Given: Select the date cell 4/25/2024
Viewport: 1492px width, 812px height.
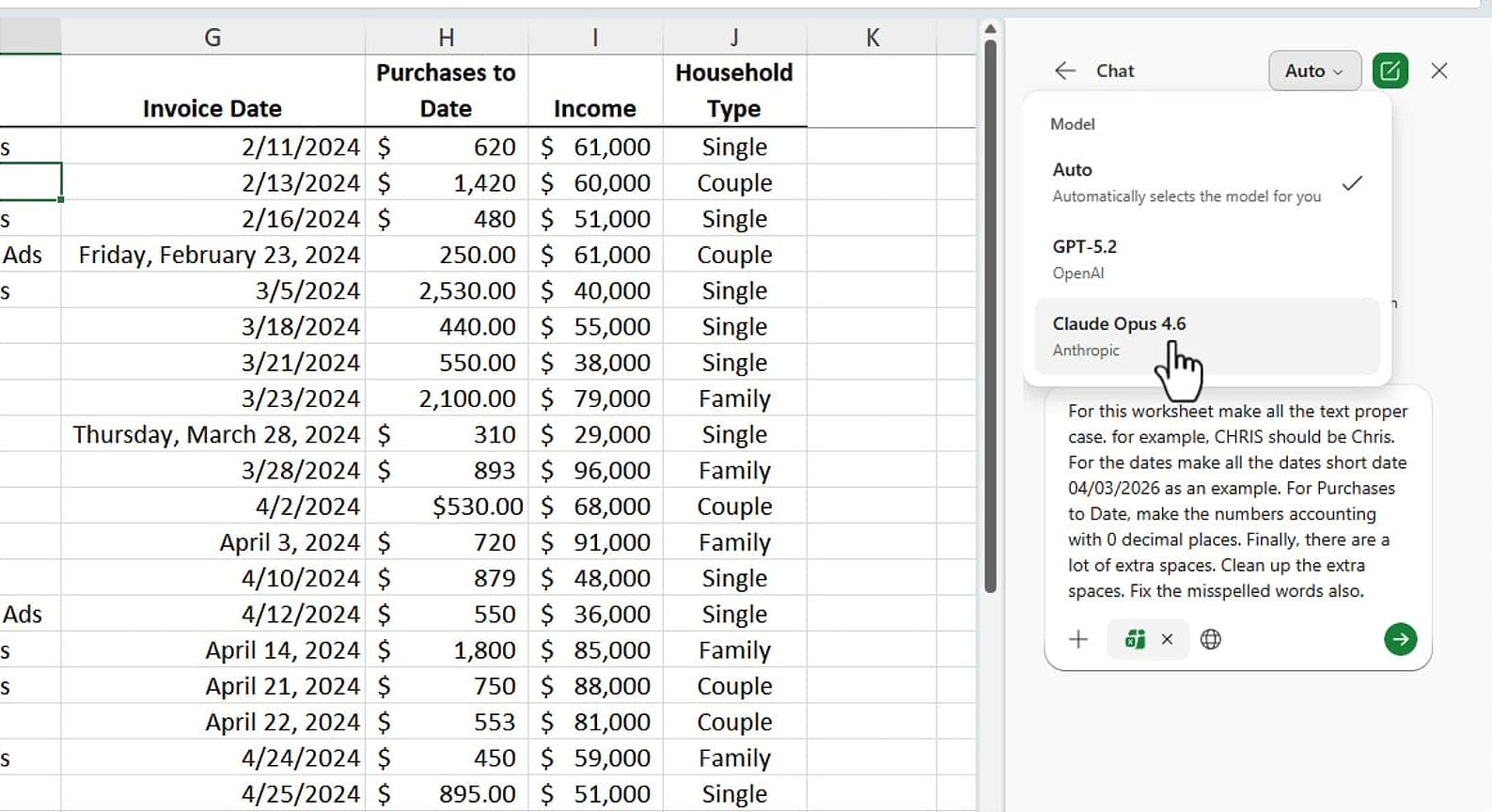Looking at the screenshot, I should tap(212, 794).
